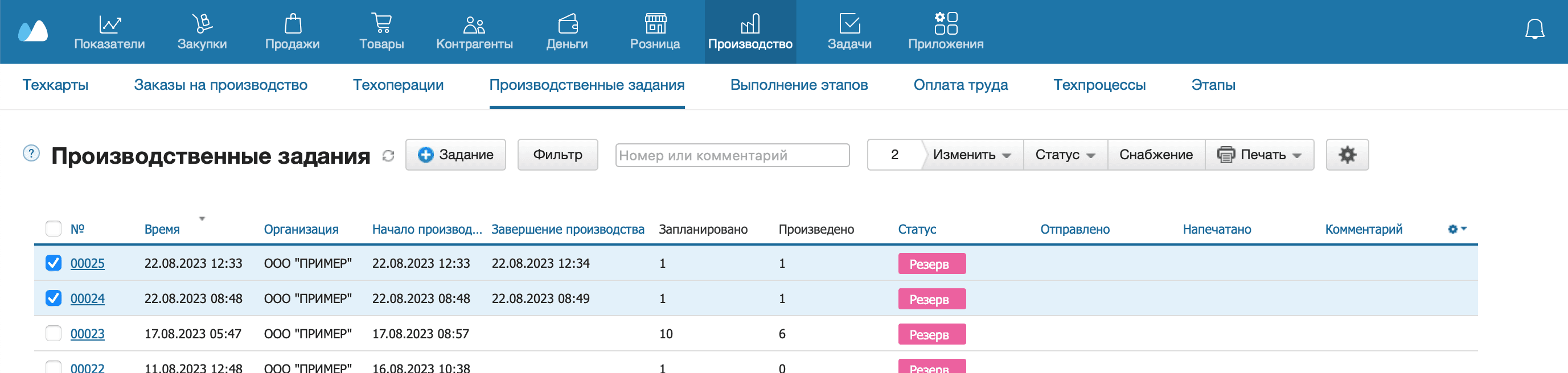Viewport: 1568px width, 373px height.
Task: Open the Показатели section
Action: click(109, 32)
